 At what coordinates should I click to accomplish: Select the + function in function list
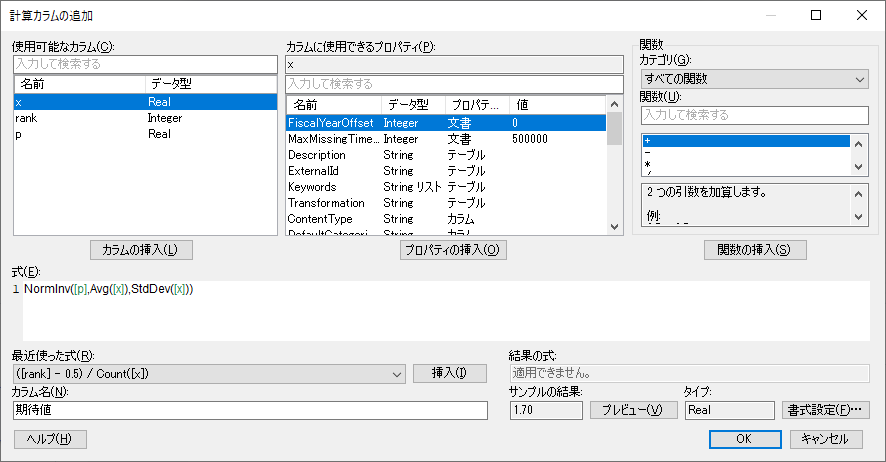746,141
